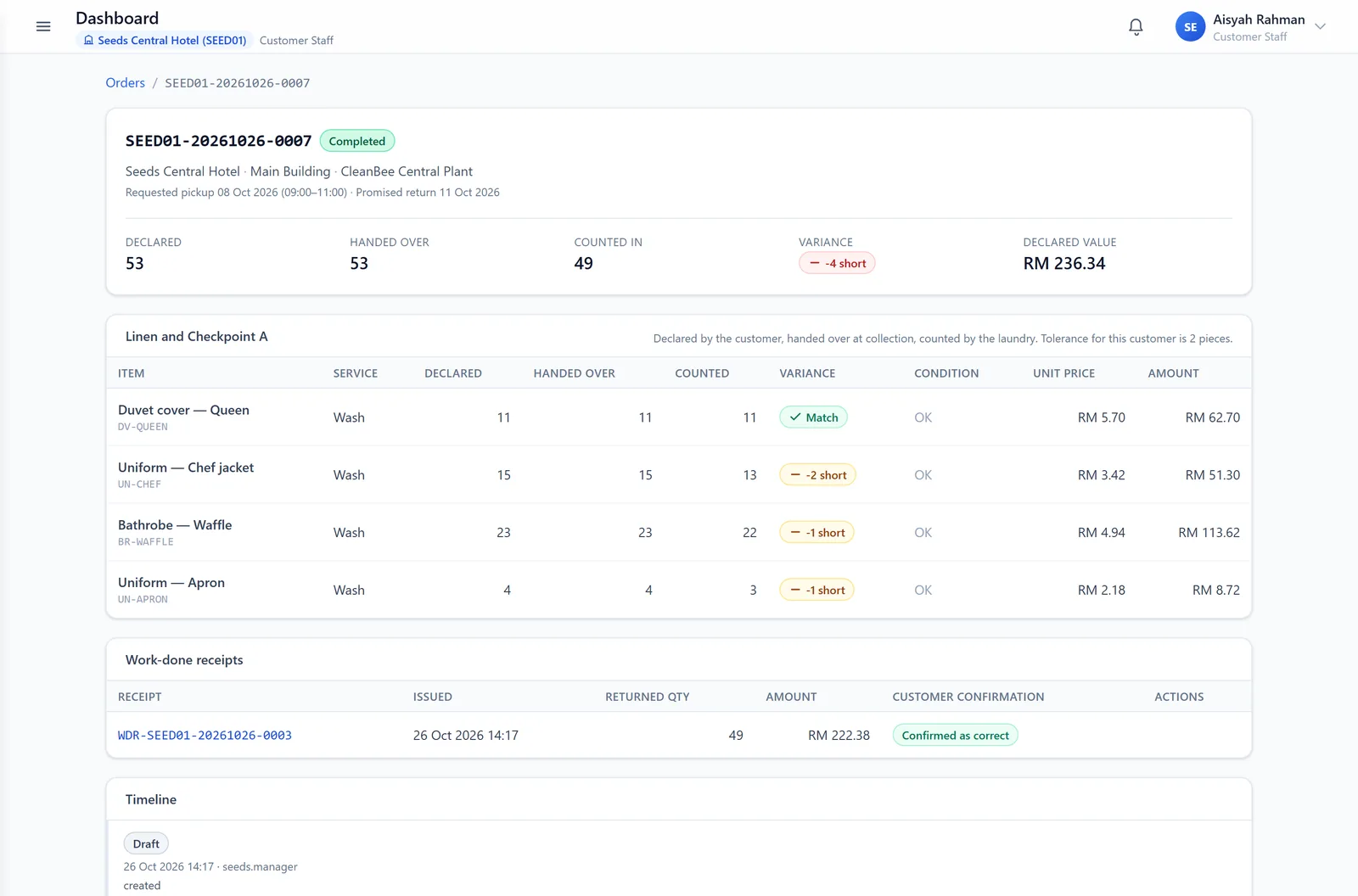The width and height of the screenshot is (1358, 896).
Task: Click the UNIT PRICE column header
Action: [x=1063, y=373]
